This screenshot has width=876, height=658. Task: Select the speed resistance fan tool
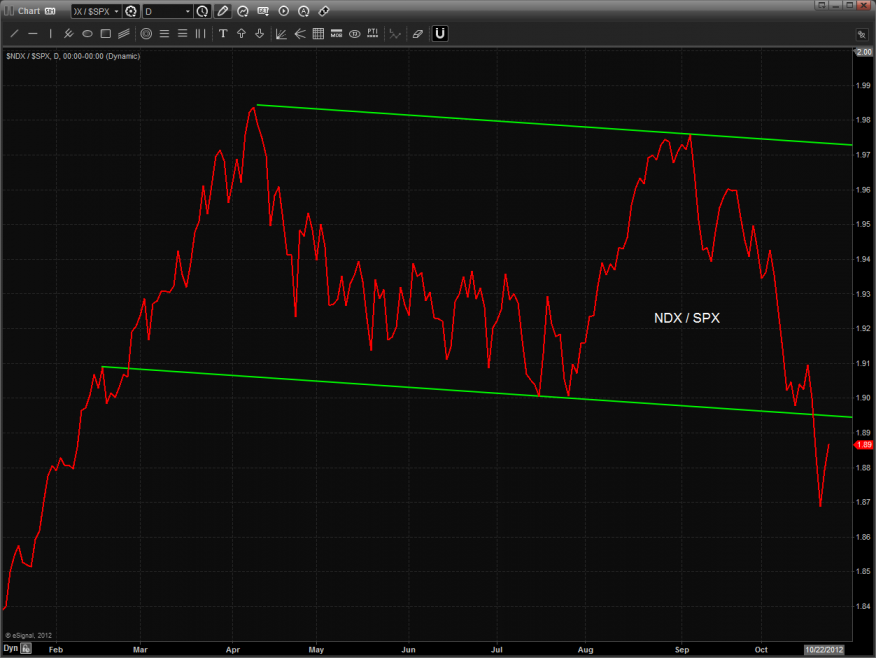click(x=300, y=34)
